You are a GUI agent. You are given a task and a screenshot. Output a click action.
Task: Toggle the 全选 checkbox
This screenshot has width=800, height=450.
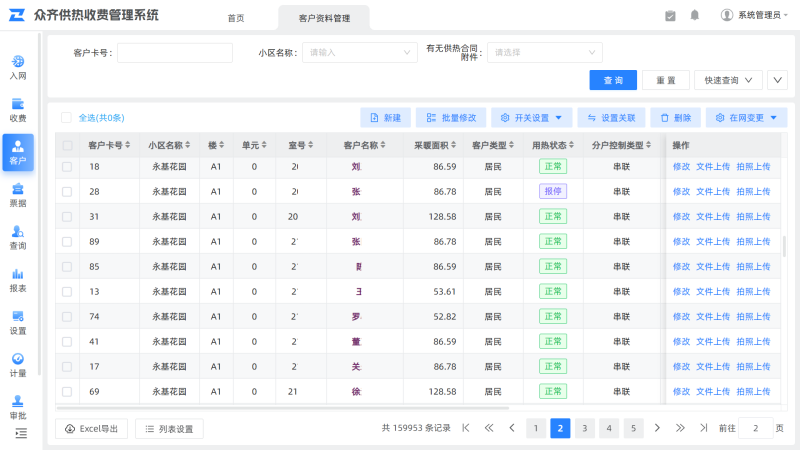point(66,118)
